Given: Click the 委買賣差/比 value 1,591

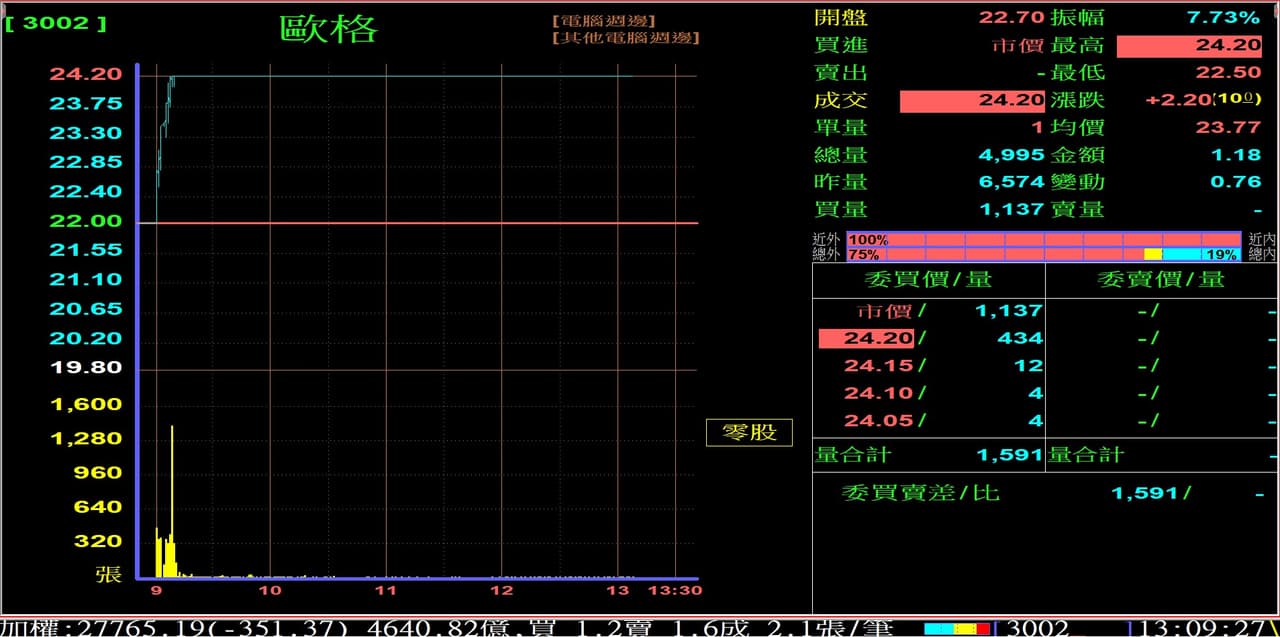Looking at the screenshot, I should (x=1146, y=493).
